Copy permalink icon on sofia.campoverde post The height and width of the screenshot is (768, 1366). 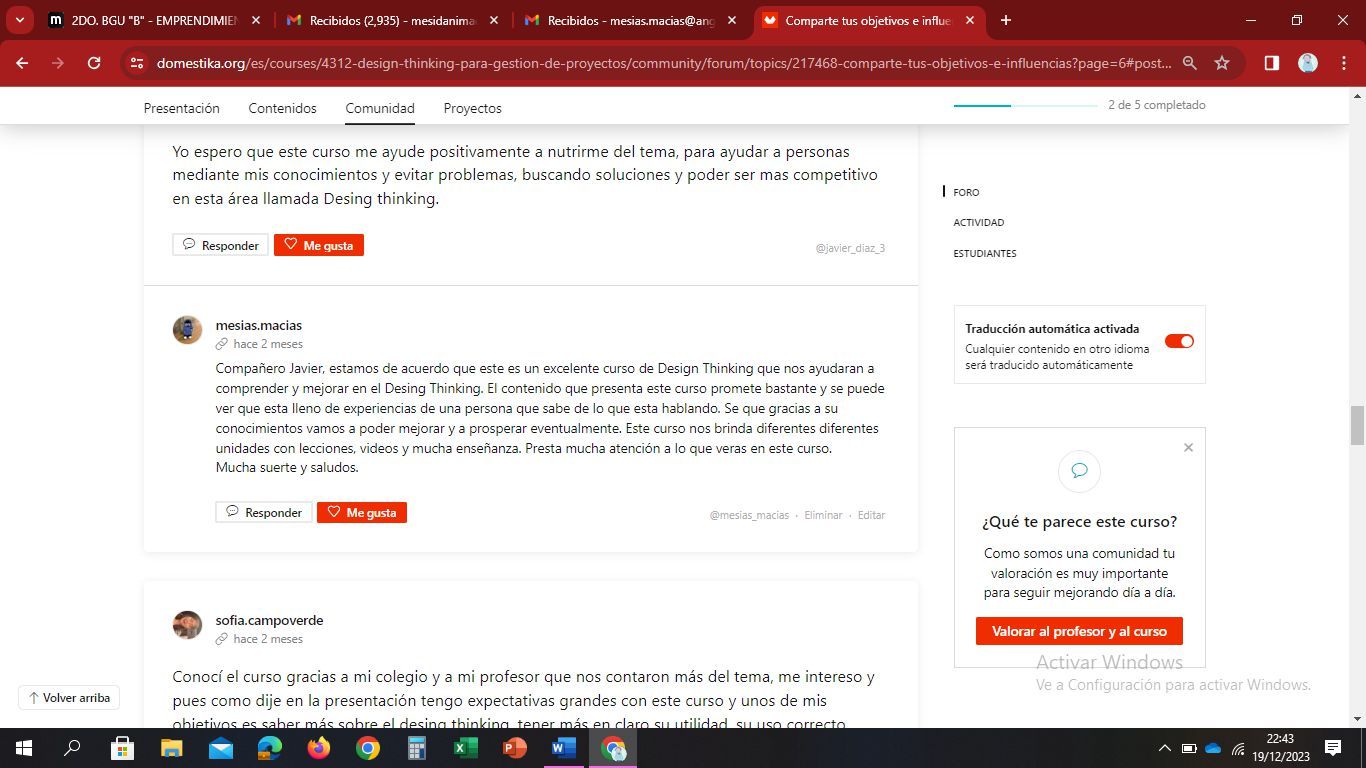coord(222,639)
